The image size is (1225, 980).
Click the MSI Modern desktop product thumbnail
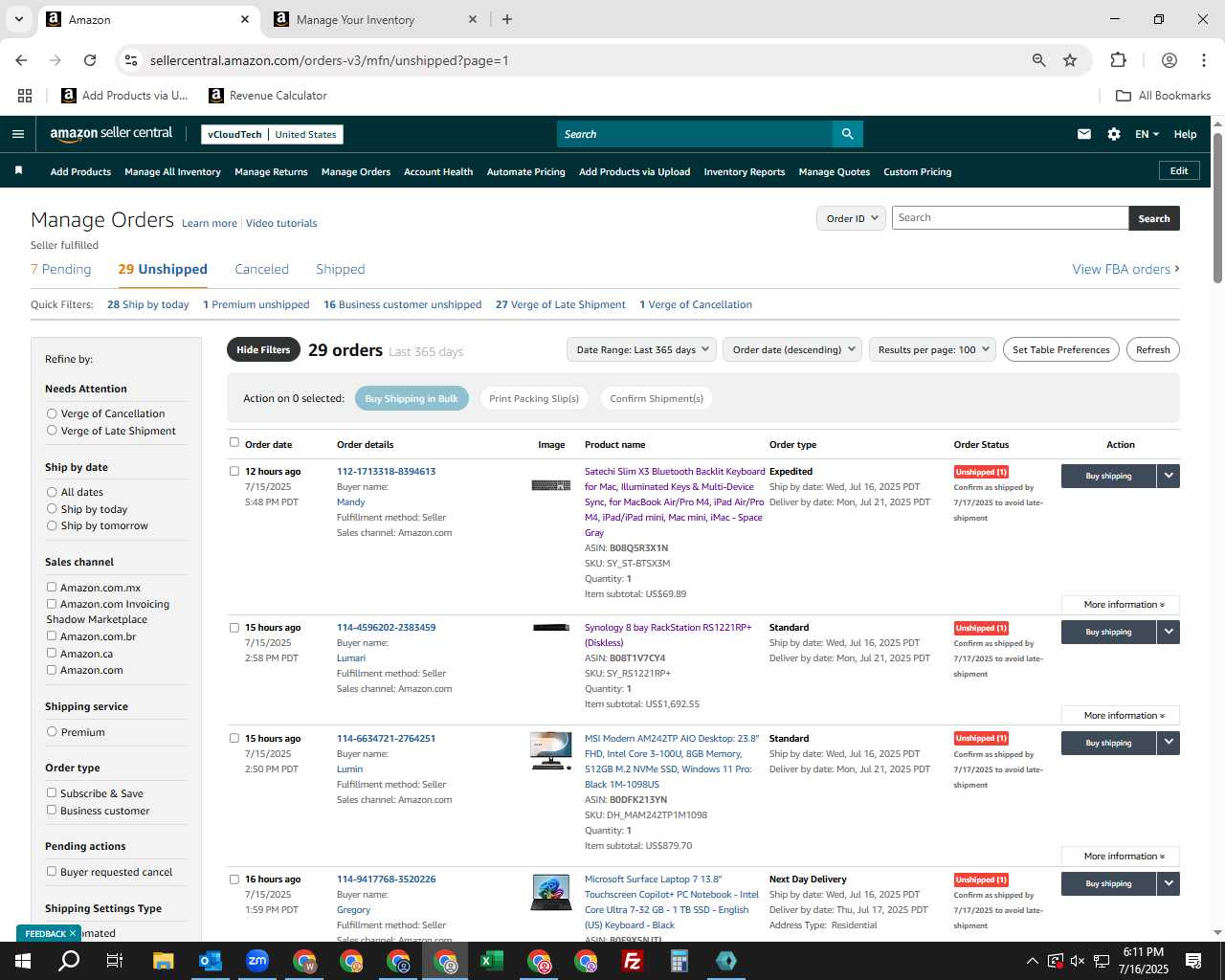(x=551, y=750)
